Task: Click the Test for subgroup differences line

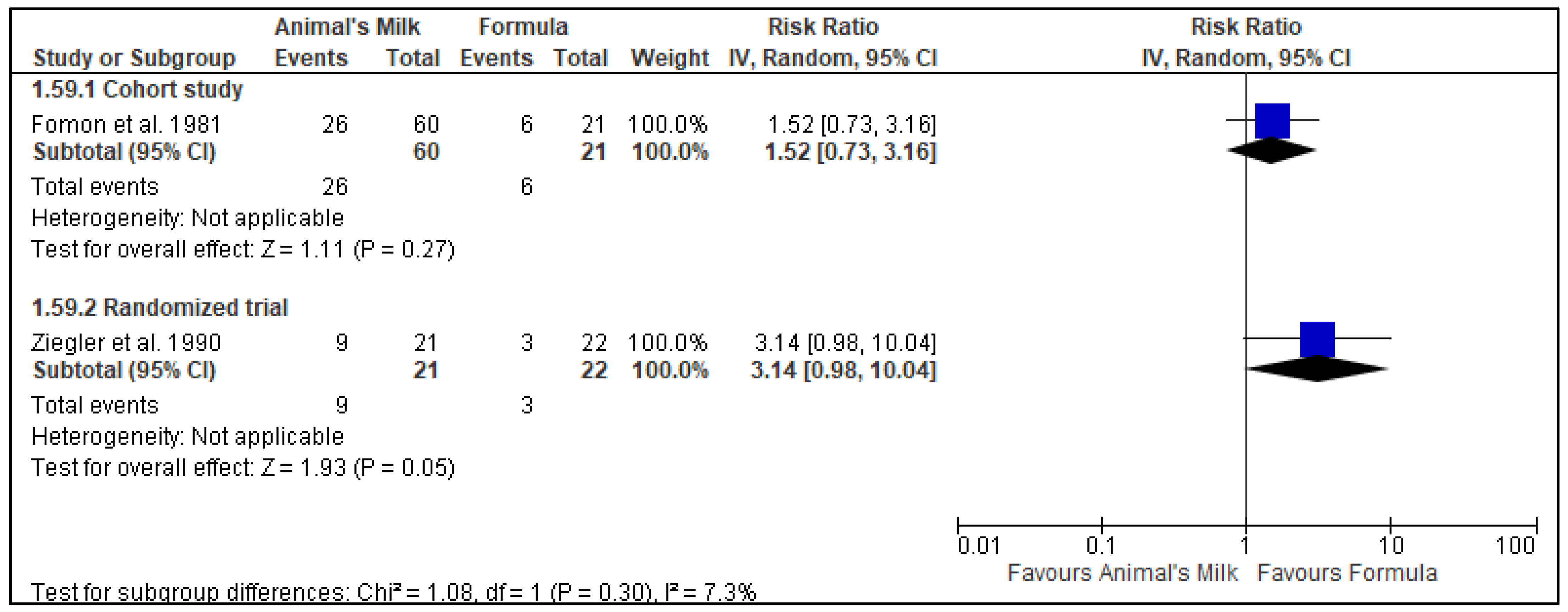Action: coord(393,592)
